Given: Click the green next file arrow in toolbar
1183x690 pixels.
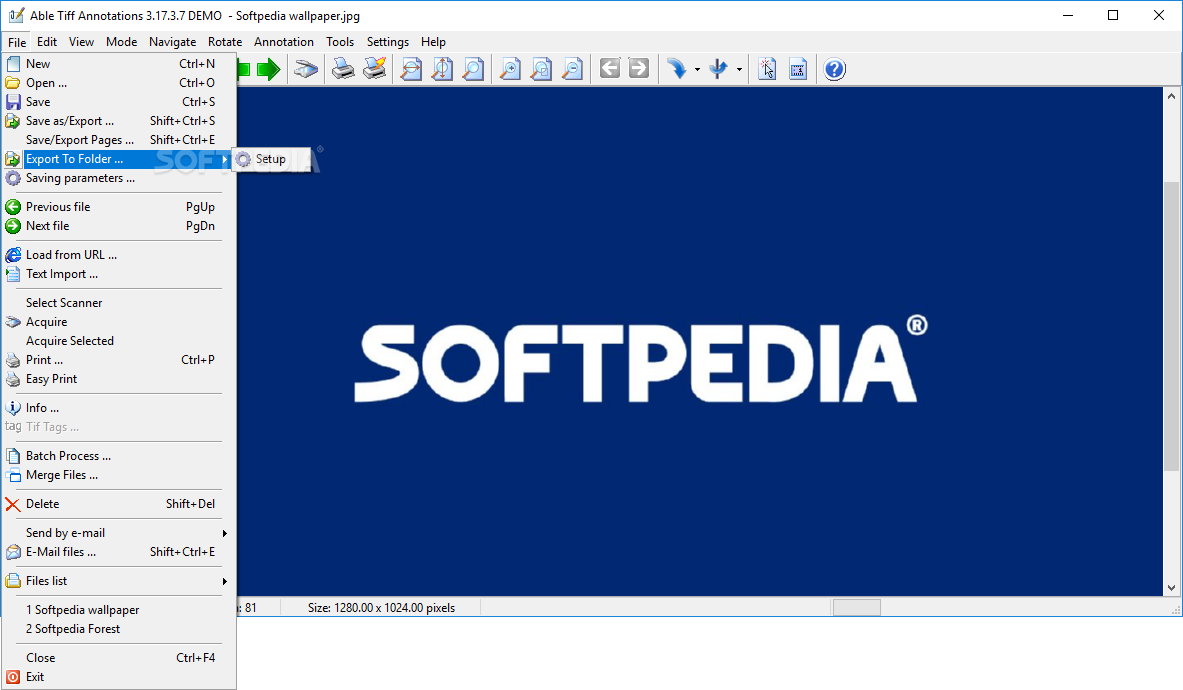Looking at the screenshot, I should coord(269,70).
